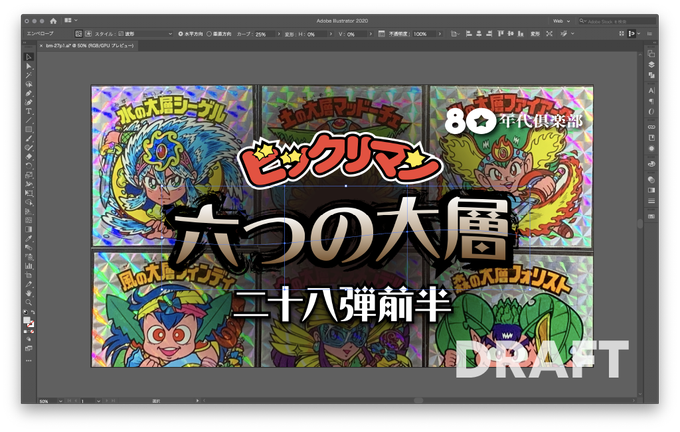Select the Magic Wand tool
The width and height of the screenshot is (680, 432).
tap(29, 75)
